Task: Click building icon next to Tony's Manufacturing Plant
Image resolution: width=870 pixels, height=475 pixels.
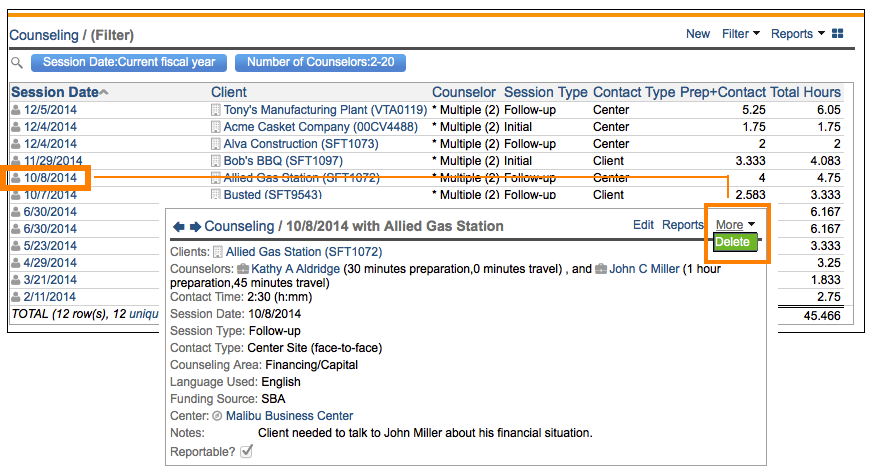Action: (216, 110)
